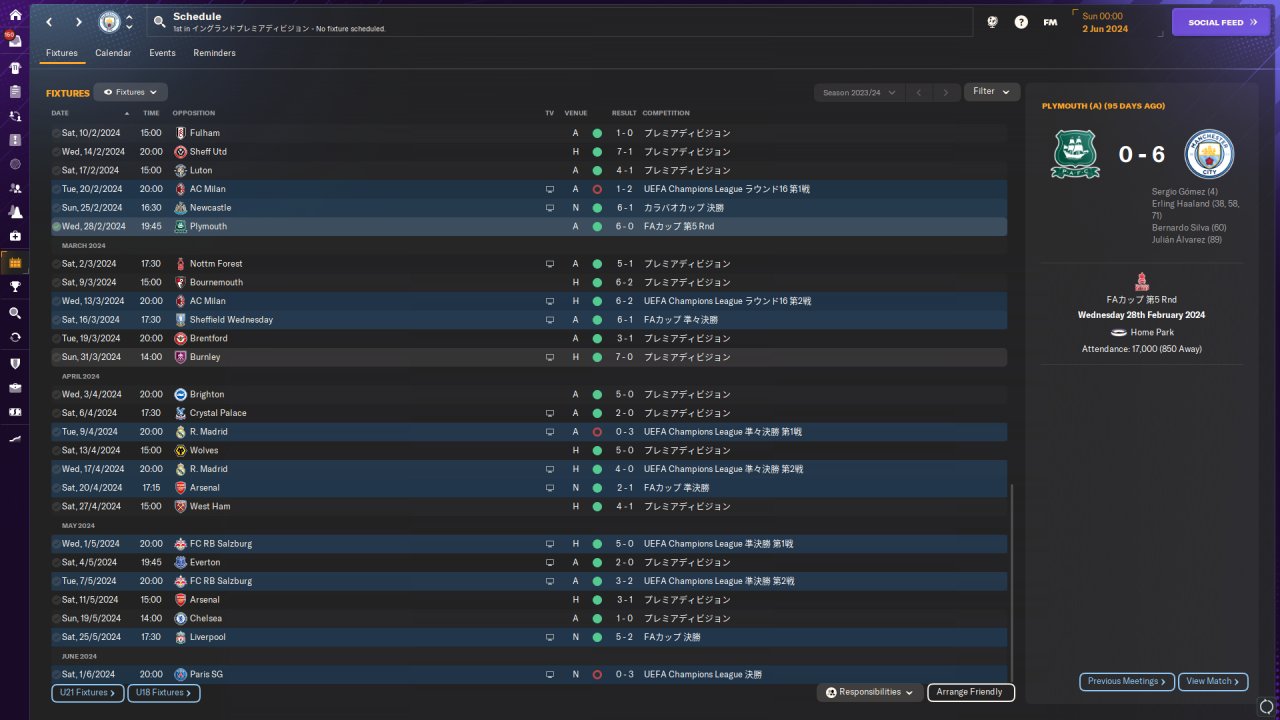This screenshot has height=720, width=1280.
Task: Click the circular icon in the bottom-right corner
Action: [1268, 707]
